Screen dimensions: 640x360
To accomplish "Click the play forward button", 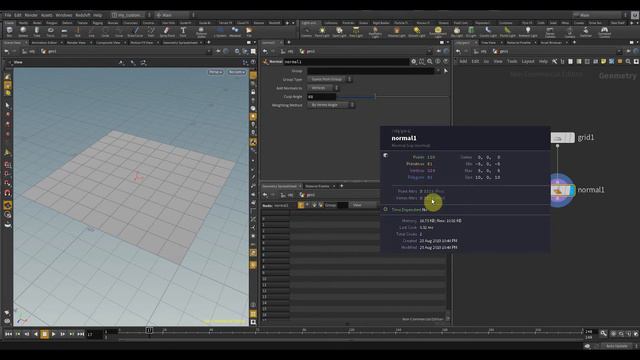I will pyautogui.click(x=53, y=334).
